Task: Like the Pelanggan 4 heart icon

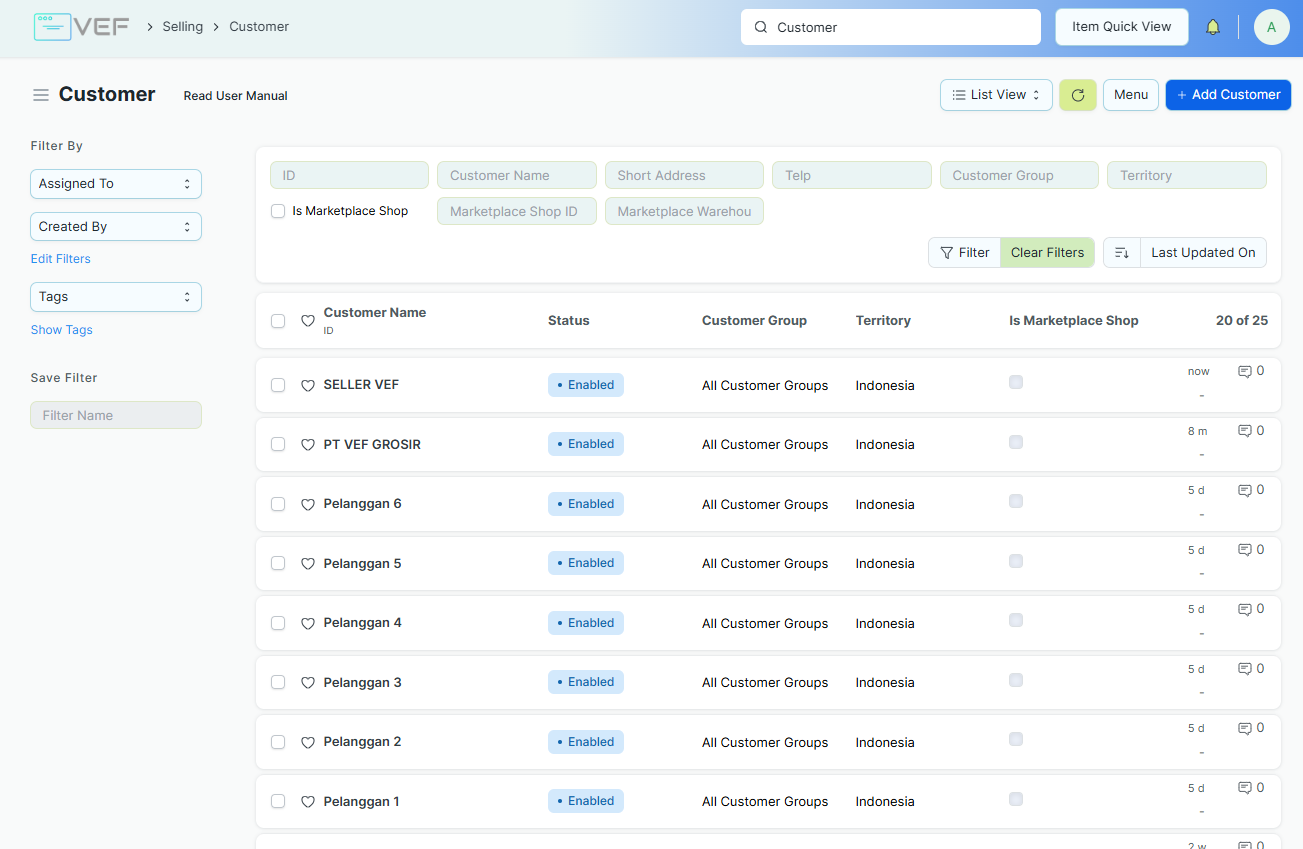Action: point(308,623)
